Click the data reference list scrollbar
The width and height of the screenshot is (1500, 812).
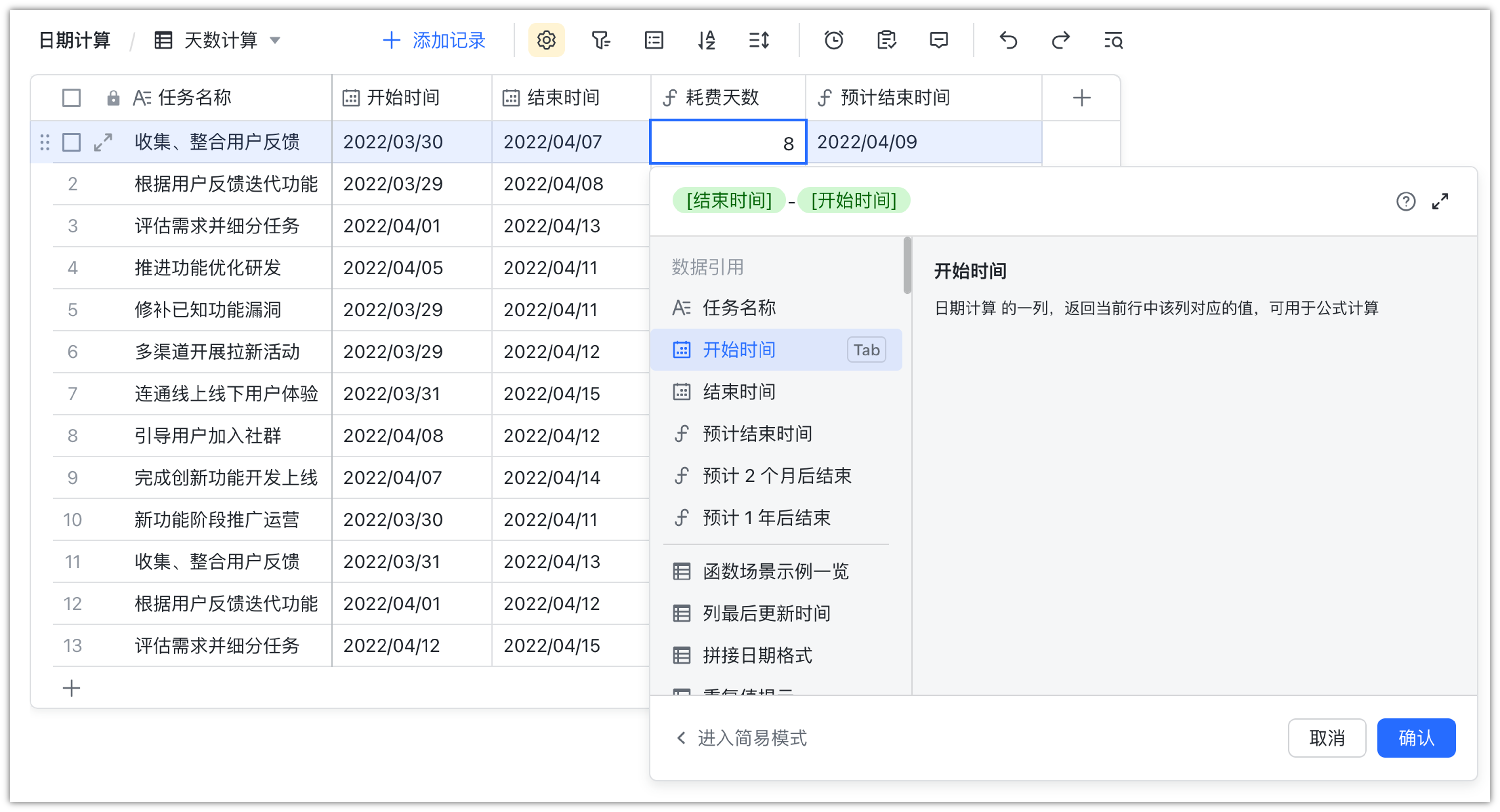907,265
